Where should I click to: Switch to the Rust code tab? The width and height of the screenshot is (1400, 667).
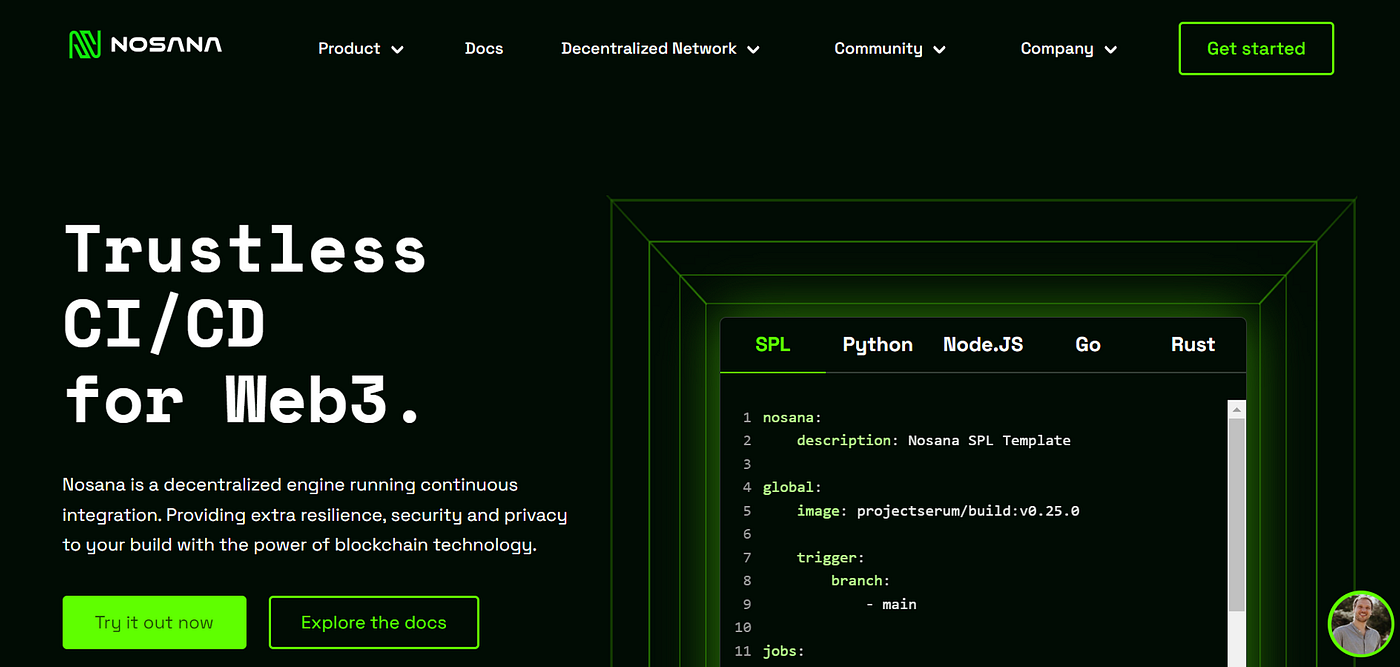click(1193, 345)
